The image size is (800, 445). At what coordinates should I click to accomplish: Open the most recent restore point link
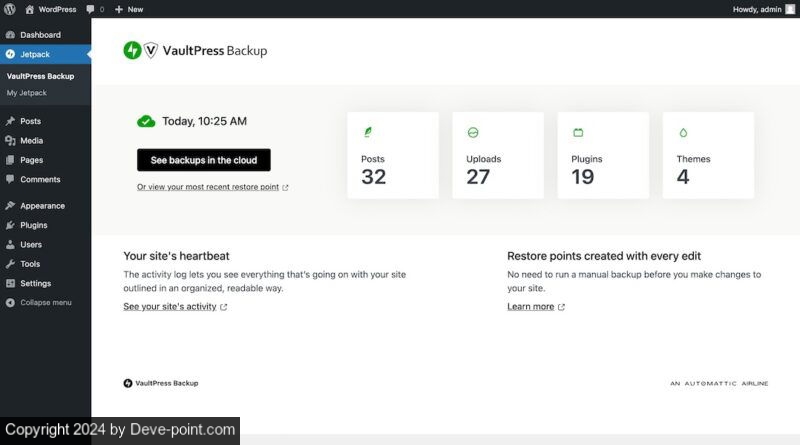pyautogui.click(x=208, y=187)
